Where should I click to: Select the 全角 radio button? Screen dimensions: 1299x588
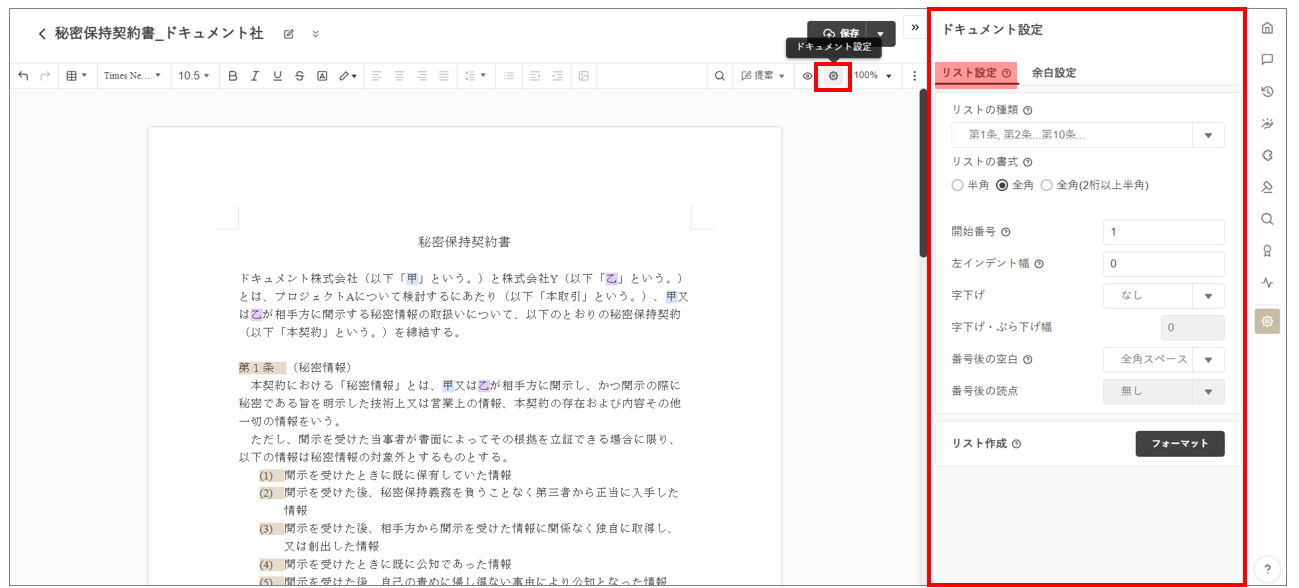tap(1002, 185)
